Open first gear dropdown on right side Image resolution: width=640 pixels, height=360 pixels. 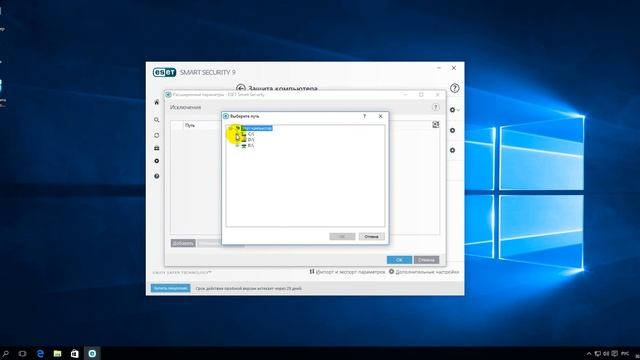pos(454,110)
